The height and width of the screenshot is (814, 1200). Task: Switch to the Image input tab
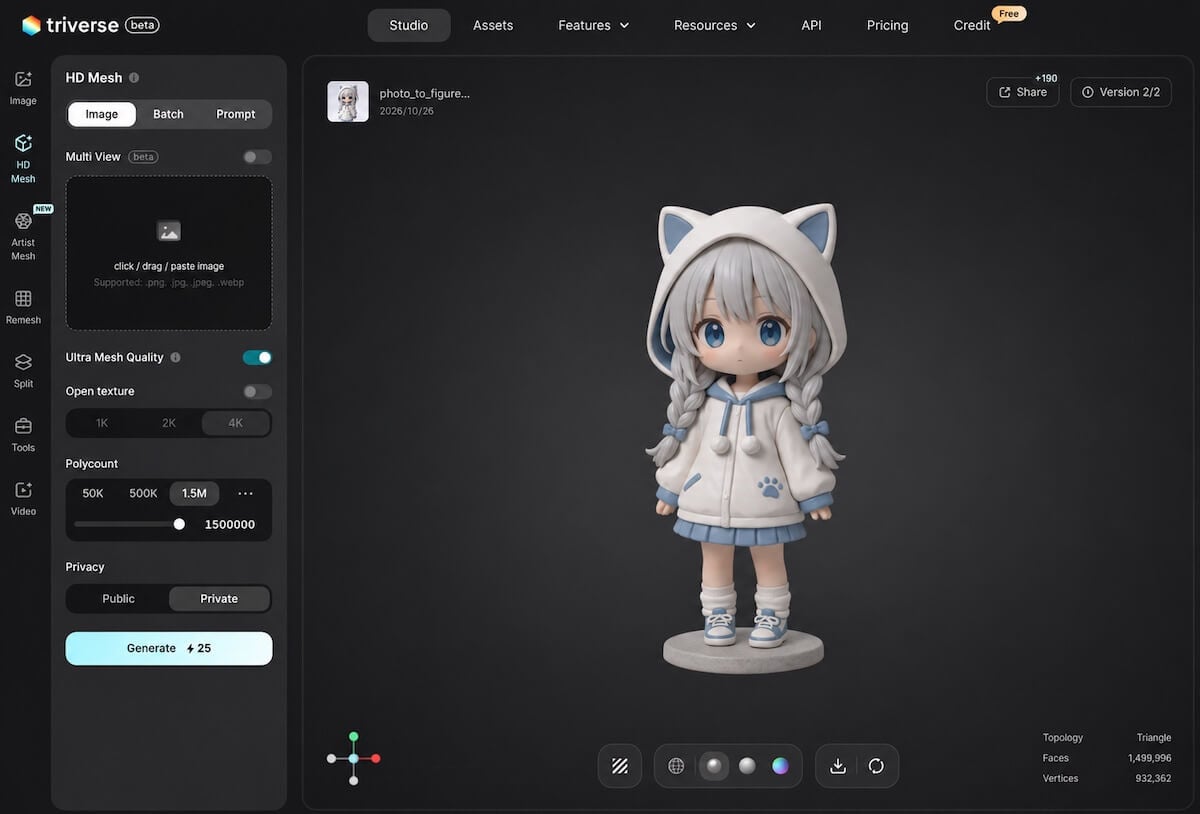pos(102,114)
